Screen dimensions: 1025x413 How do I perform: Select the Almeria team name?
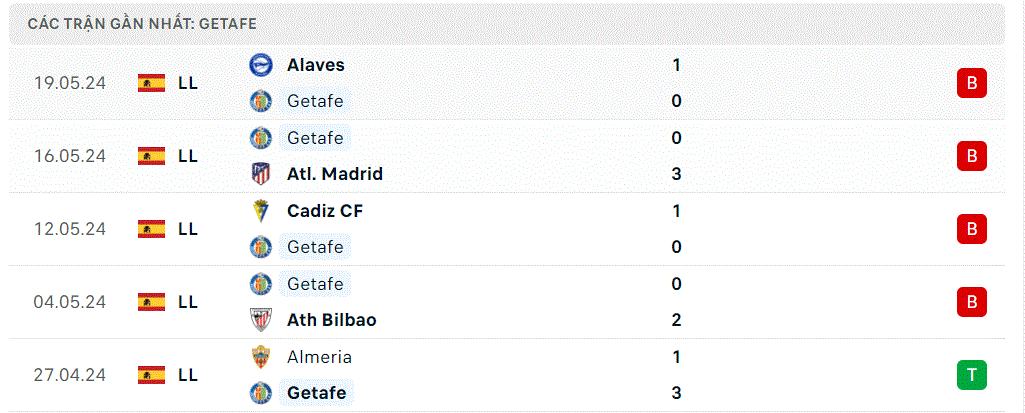tap(319, 357)
